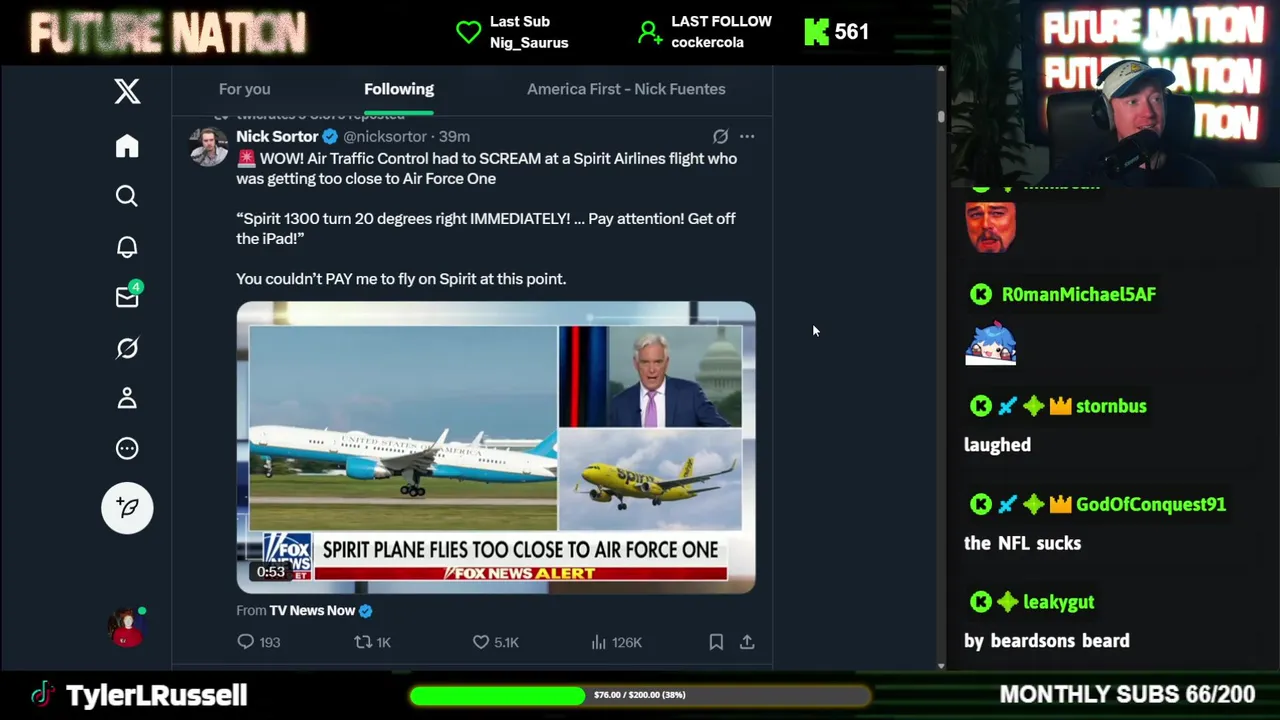Click Grok explain icon on Nick Sortor post
Screen dimensions: 1280x720
[720, 136]
